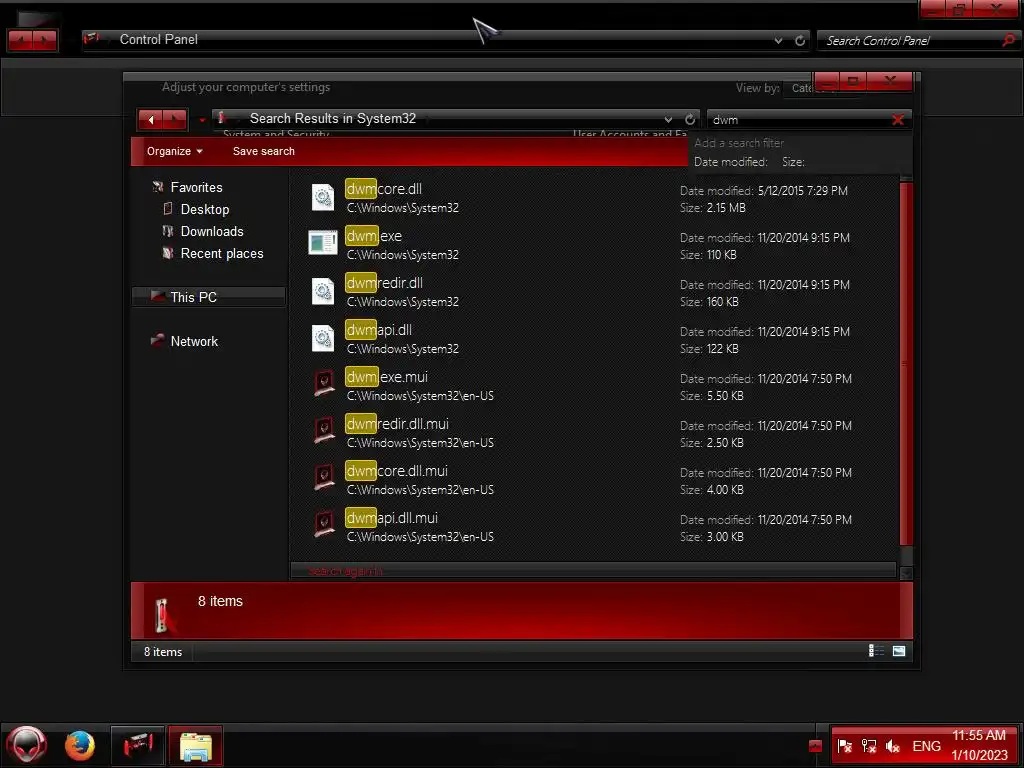Open File Explorer from the taskbar
Viewport: 1024px width, 768px height.
coord(195,745)
